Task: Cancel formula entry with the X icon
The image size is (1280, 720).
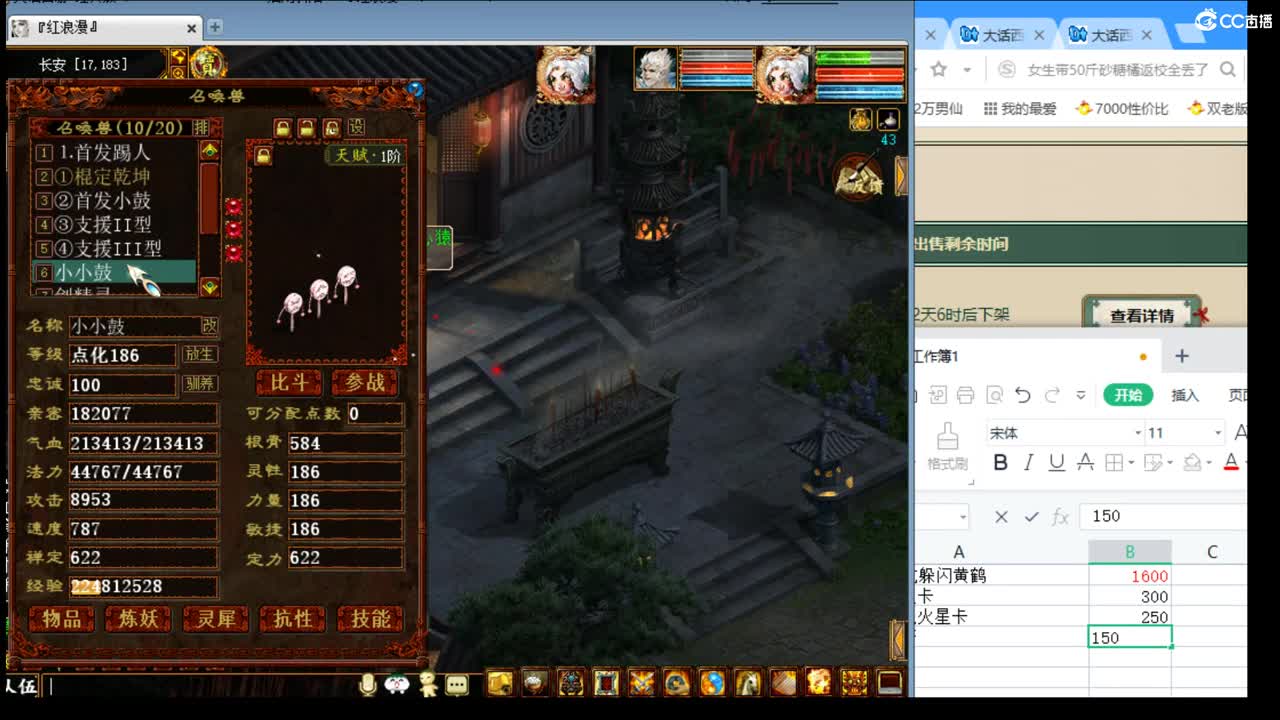Action: point(1001,516)
